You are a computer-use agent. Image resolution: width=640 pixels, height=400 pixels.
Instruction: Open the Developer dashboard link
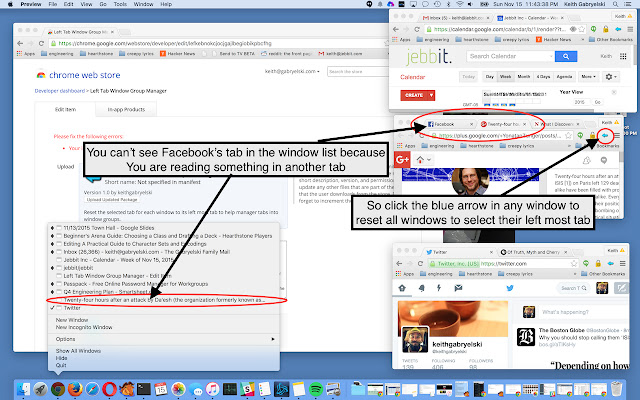point(60,91)
